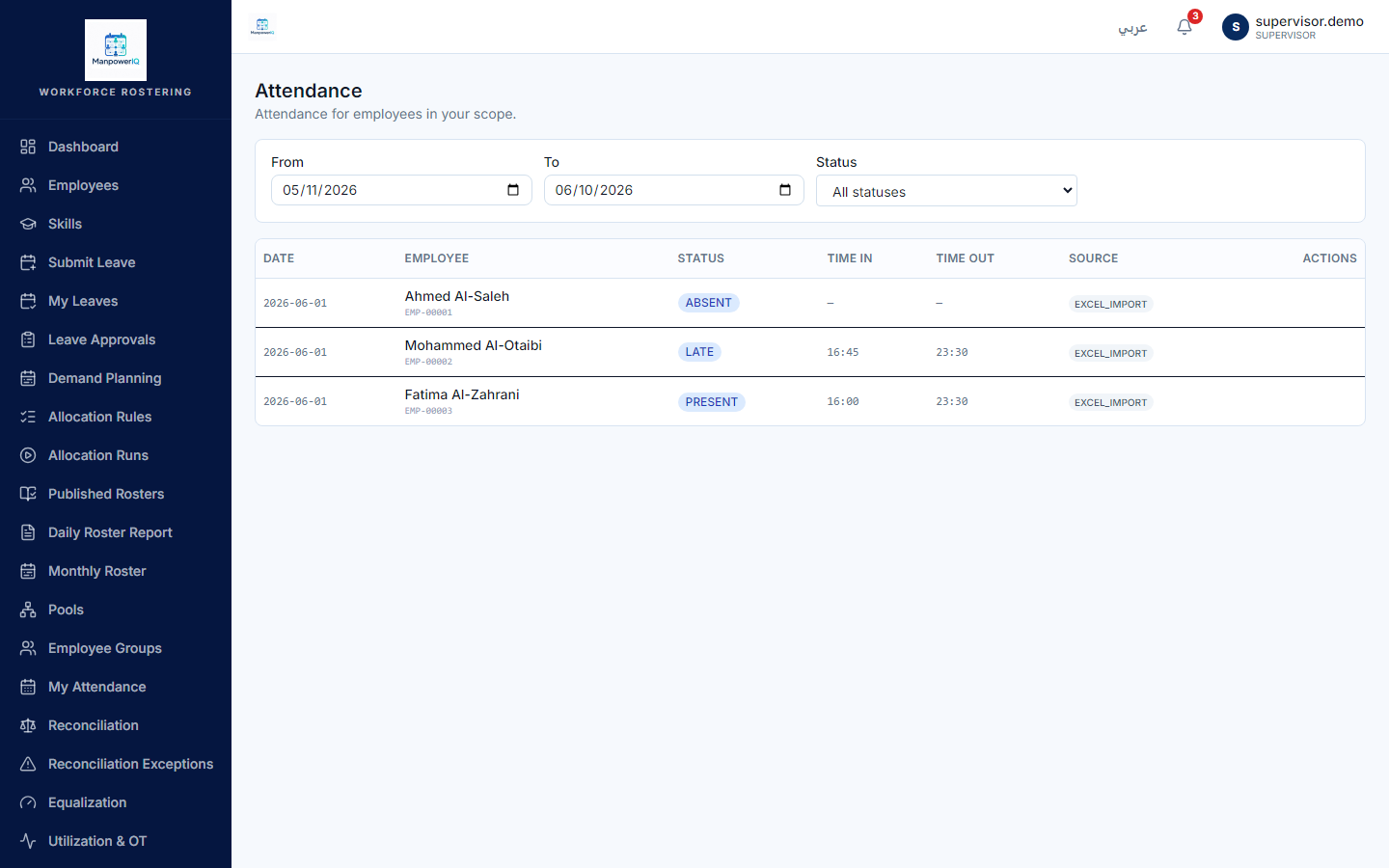This screenshot has width=1389, height=868.
Task: Go to Dashboard menu item
Action: (x=116, y=147)
